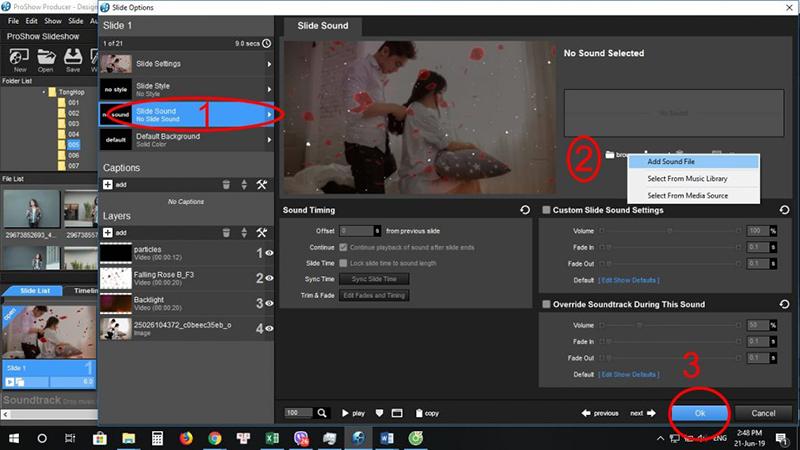Open the Layers tools wrench icon
This screenshot has width=800, height=450.
coord(262,233)
